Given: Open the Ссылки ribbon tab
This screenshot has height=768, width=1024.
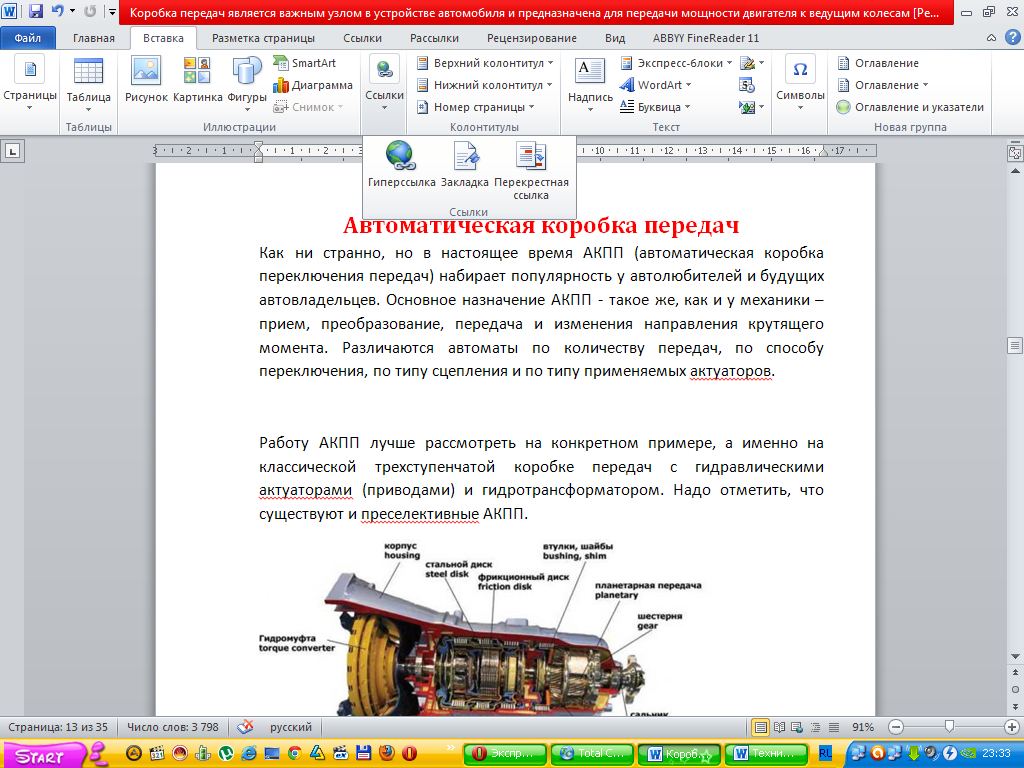Looking at the screenshot, I should pos(362,38).
